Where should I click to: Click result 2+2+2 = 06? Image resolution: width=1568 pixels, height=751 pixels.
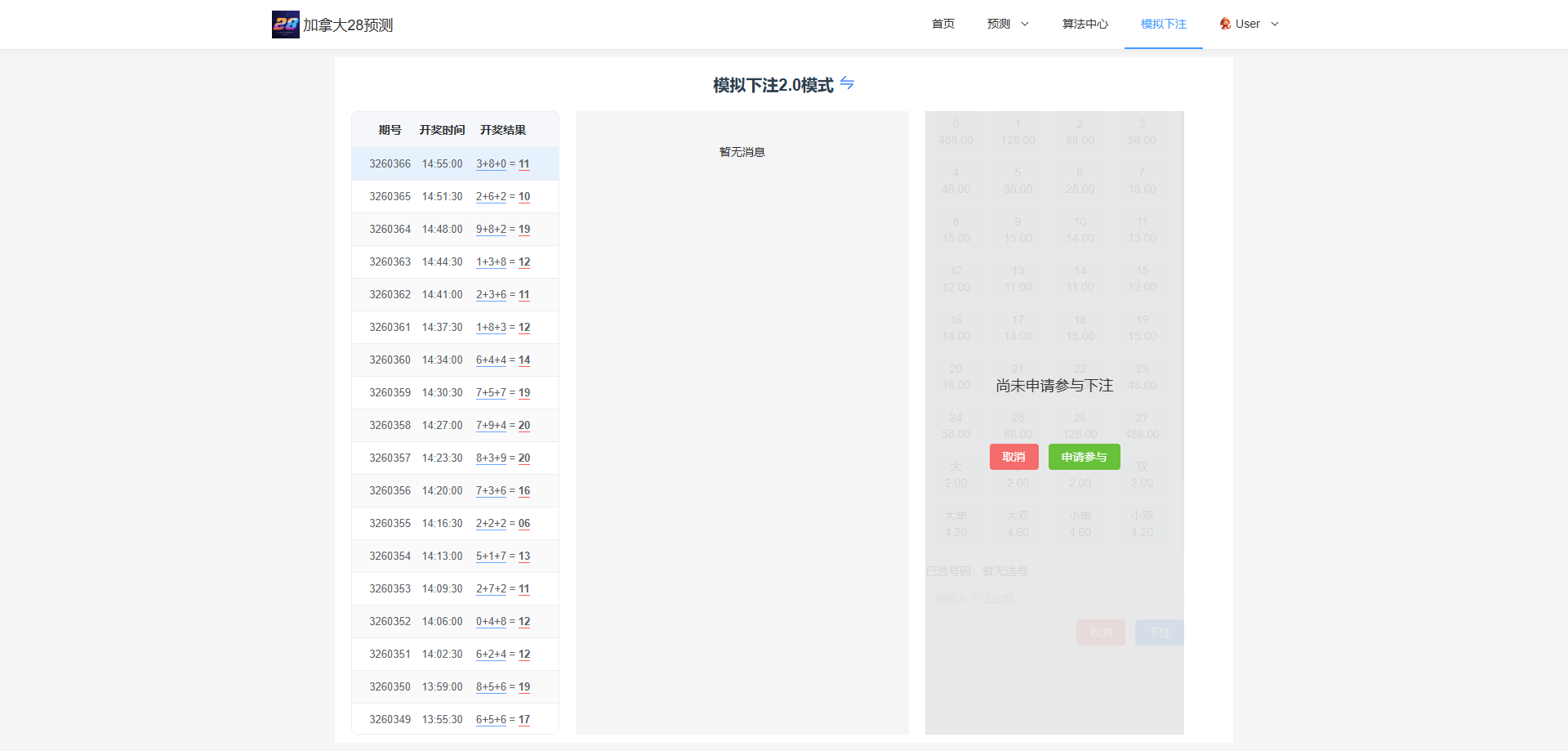click(x=503, y=523)
